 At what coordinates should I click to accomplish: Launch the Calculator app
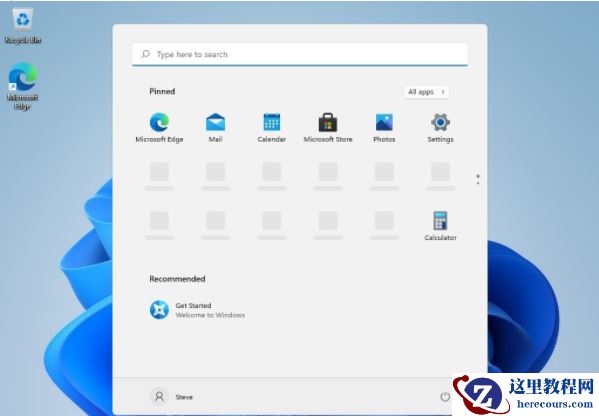point(440,226)
